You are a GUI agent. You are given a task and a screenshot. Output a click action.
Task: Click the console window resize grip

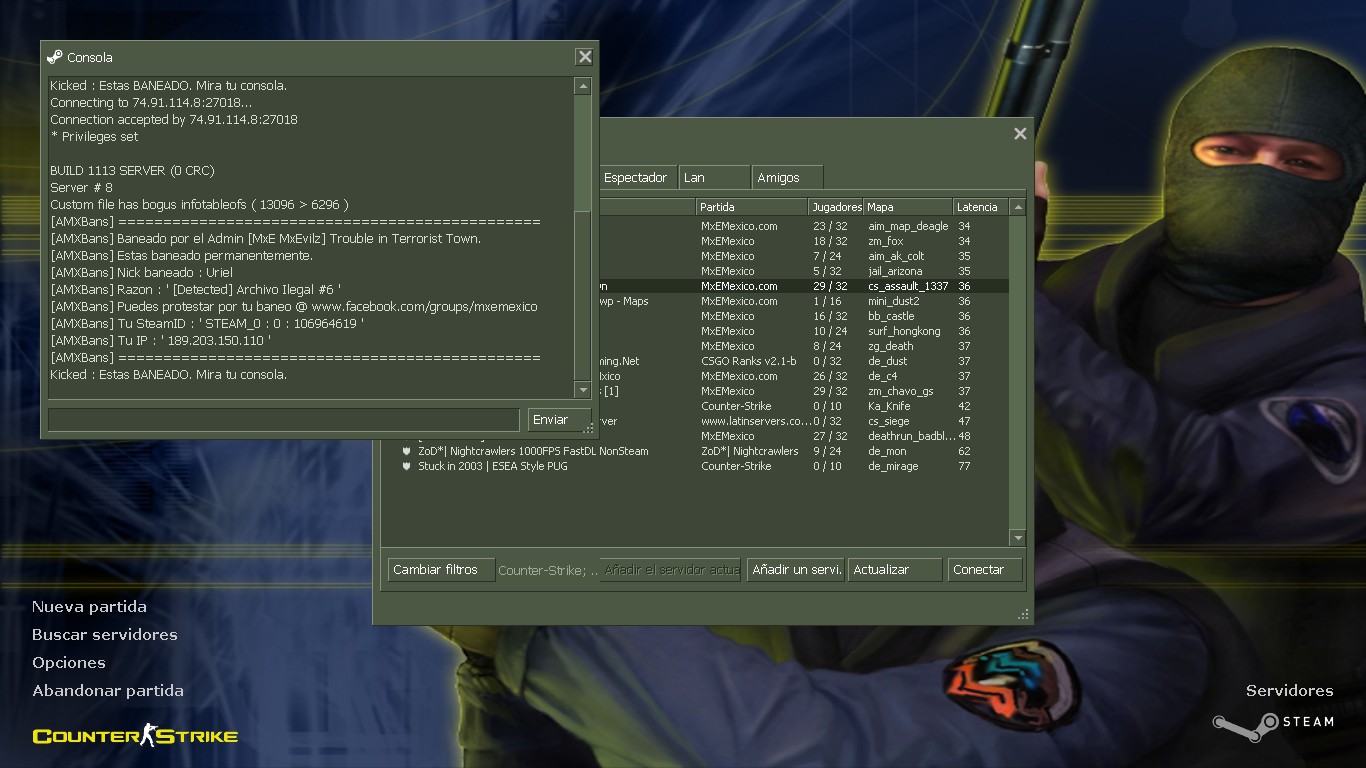588,428
